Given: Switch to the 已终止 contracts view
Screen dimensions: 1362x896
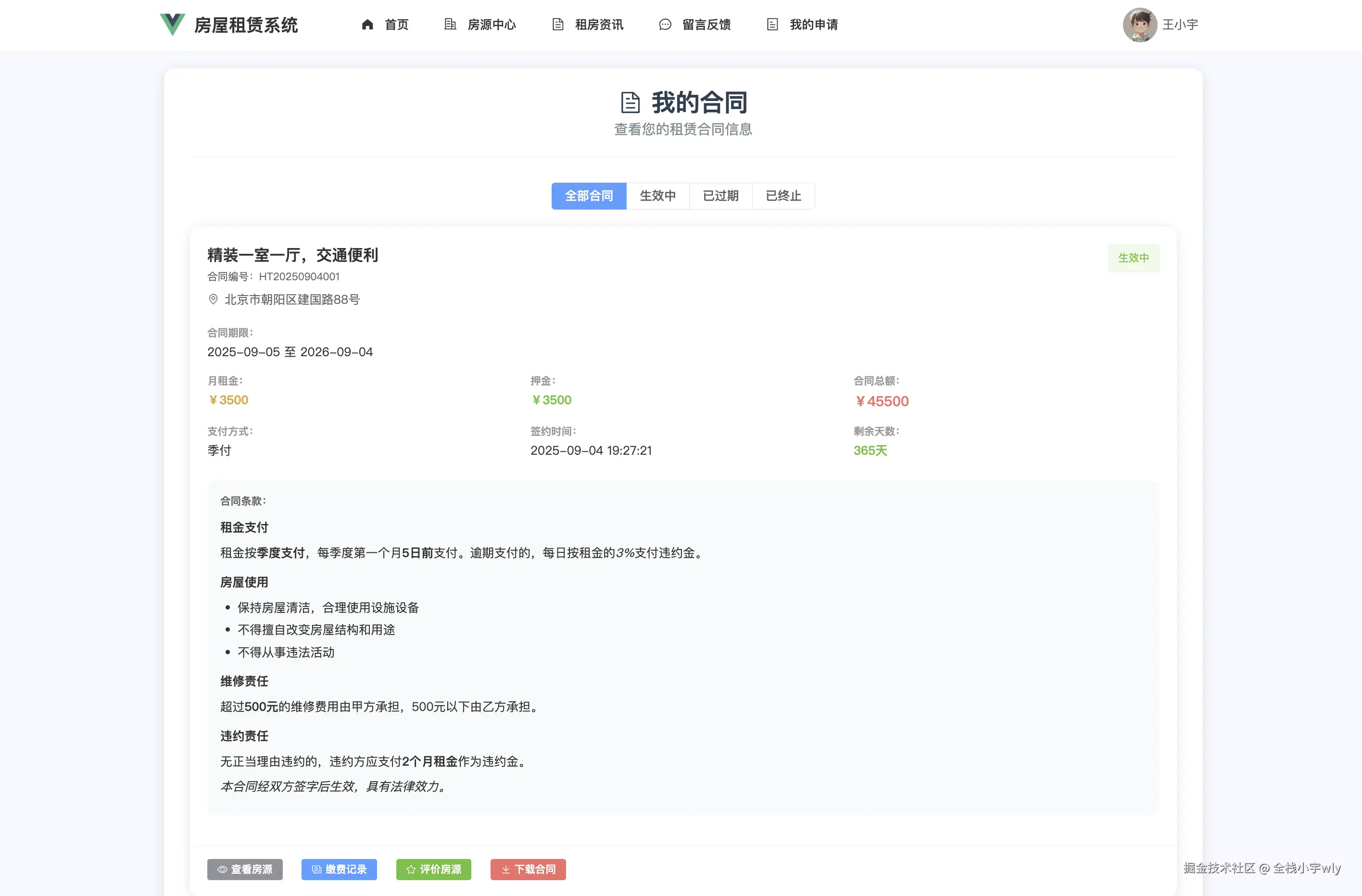Looking at the screenshot, I should point(783,196).
